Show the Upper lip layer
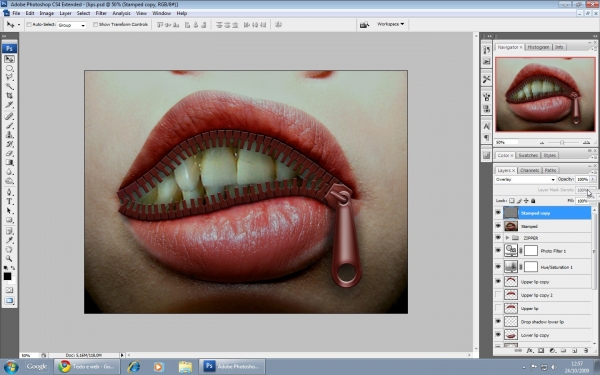Viewport: 600px width, 375px height. (498, 308)
